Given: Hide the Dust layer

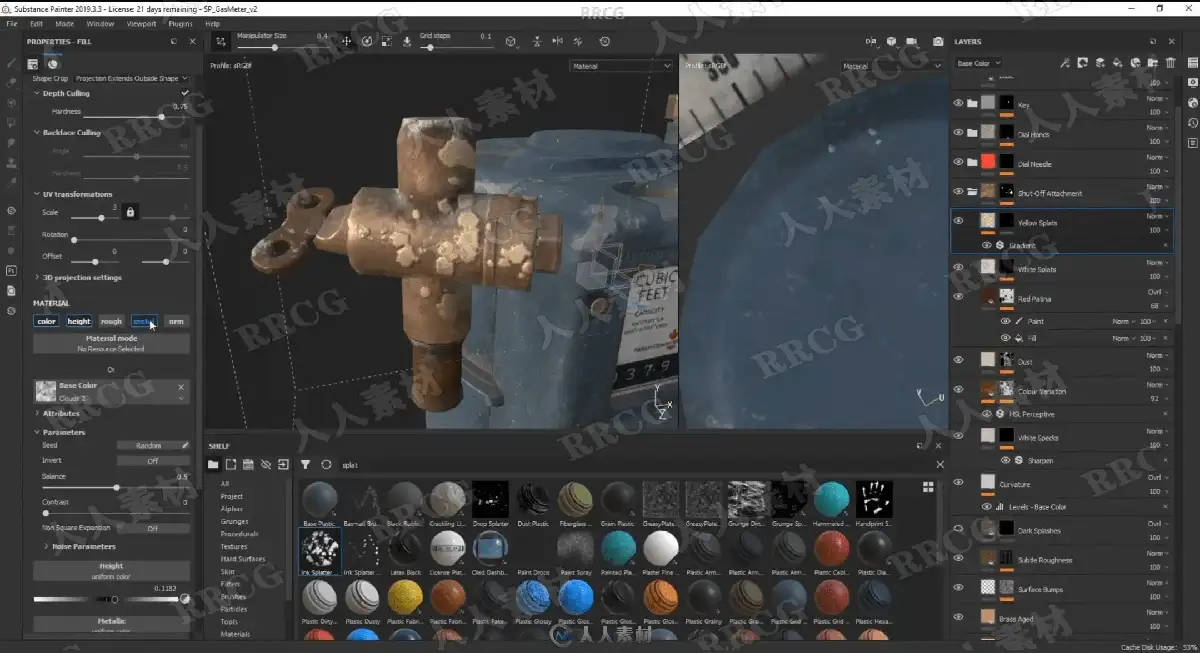Looking at the screenshot, I should pyautogui.click(x=958, y=360).
